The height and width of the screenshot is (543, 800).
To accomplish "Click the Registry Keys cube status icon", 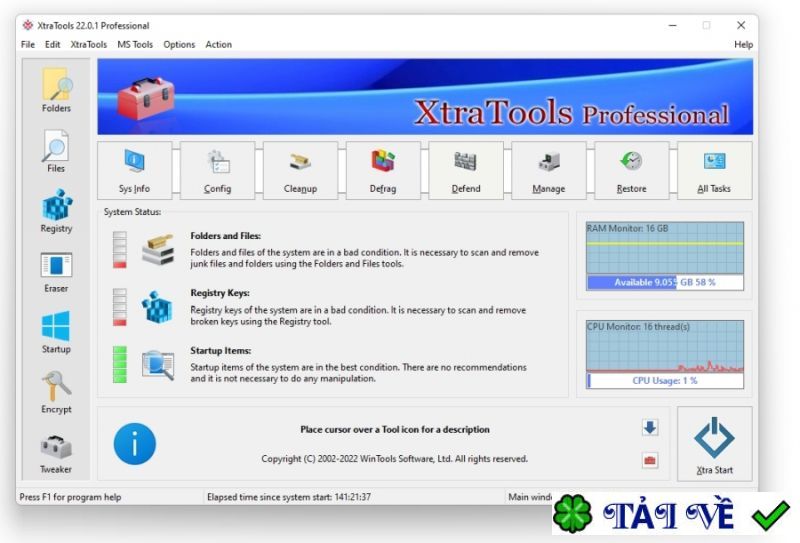I will (158, 307).
